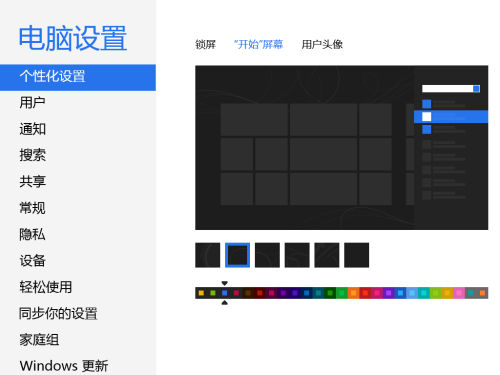Go to 同步你的设置 section
This screenshot has height=375, width=500.
point(58,313)
